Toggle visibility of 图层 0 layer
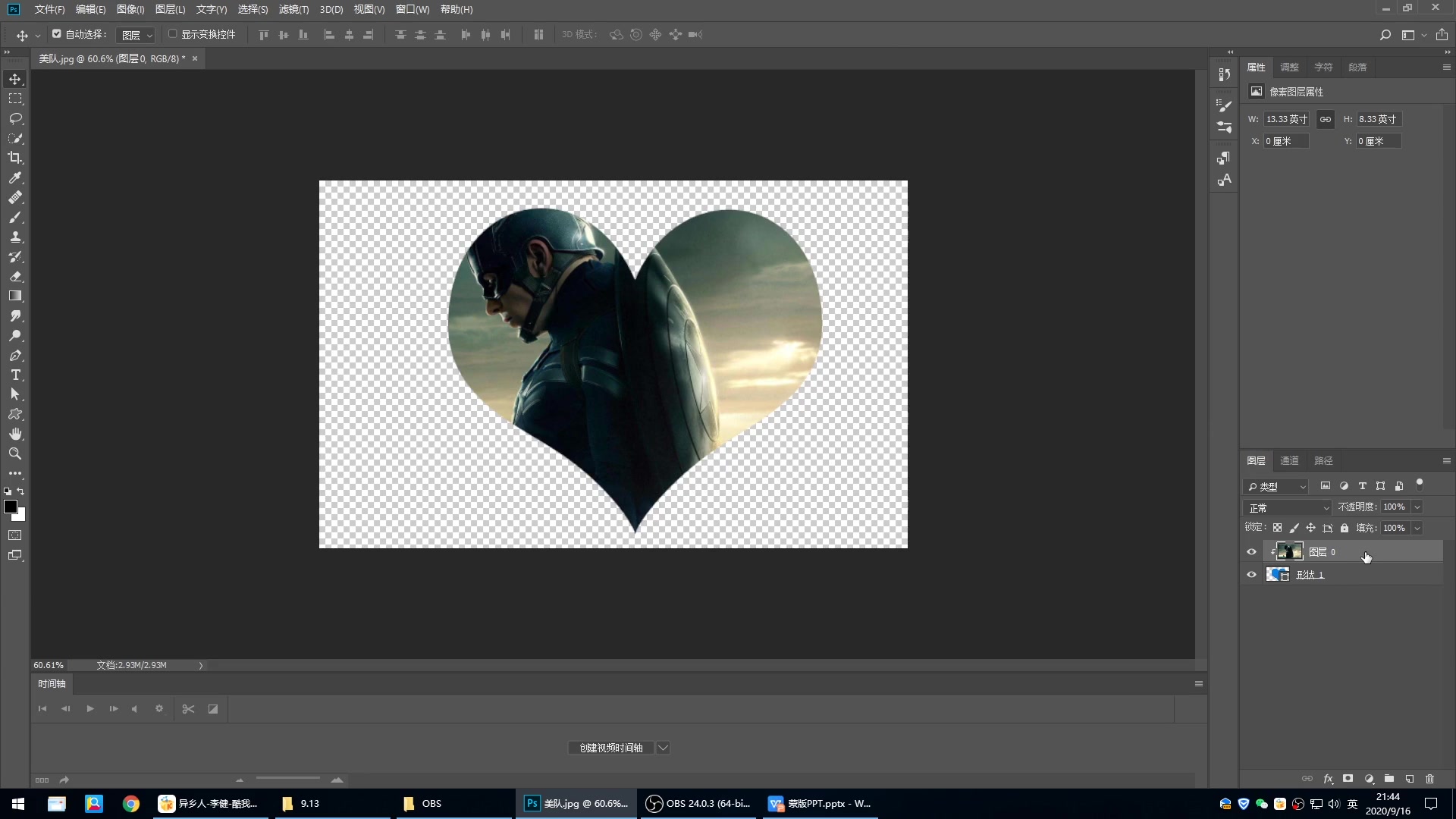The height and width of the screenshot is (819, 1456). pyautogui.click(x=1251, y=551)
